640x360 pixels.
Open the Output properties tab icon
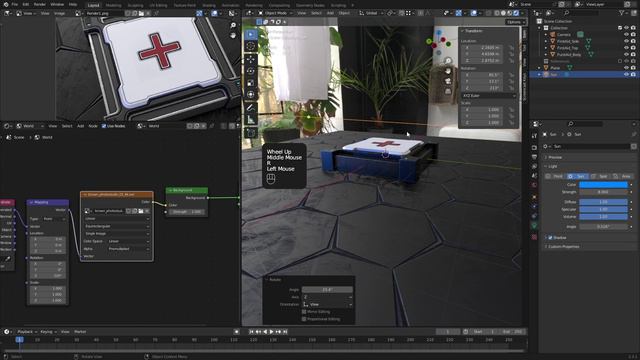point(534,157)
